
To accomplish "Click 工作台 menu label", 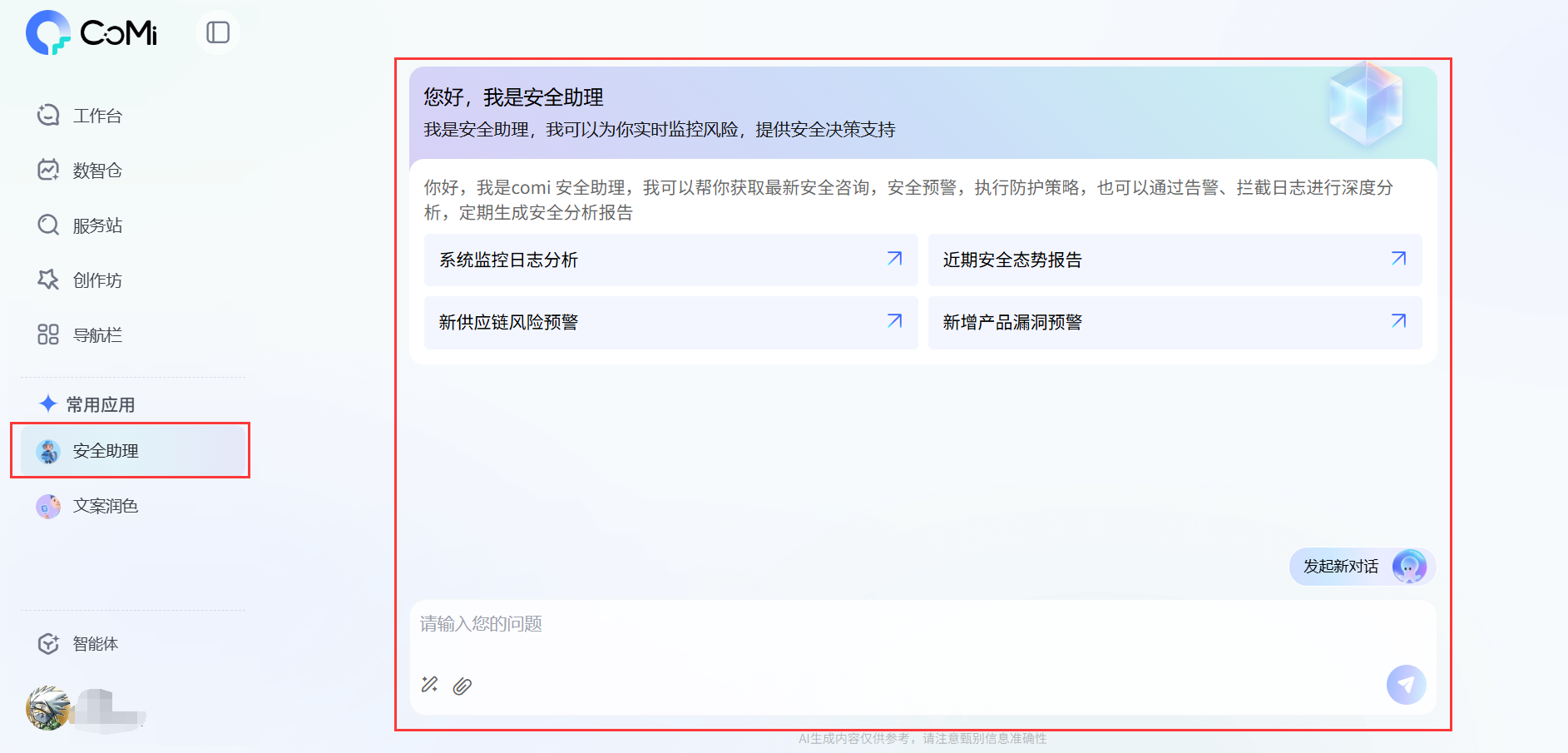I will click(97, 116).
